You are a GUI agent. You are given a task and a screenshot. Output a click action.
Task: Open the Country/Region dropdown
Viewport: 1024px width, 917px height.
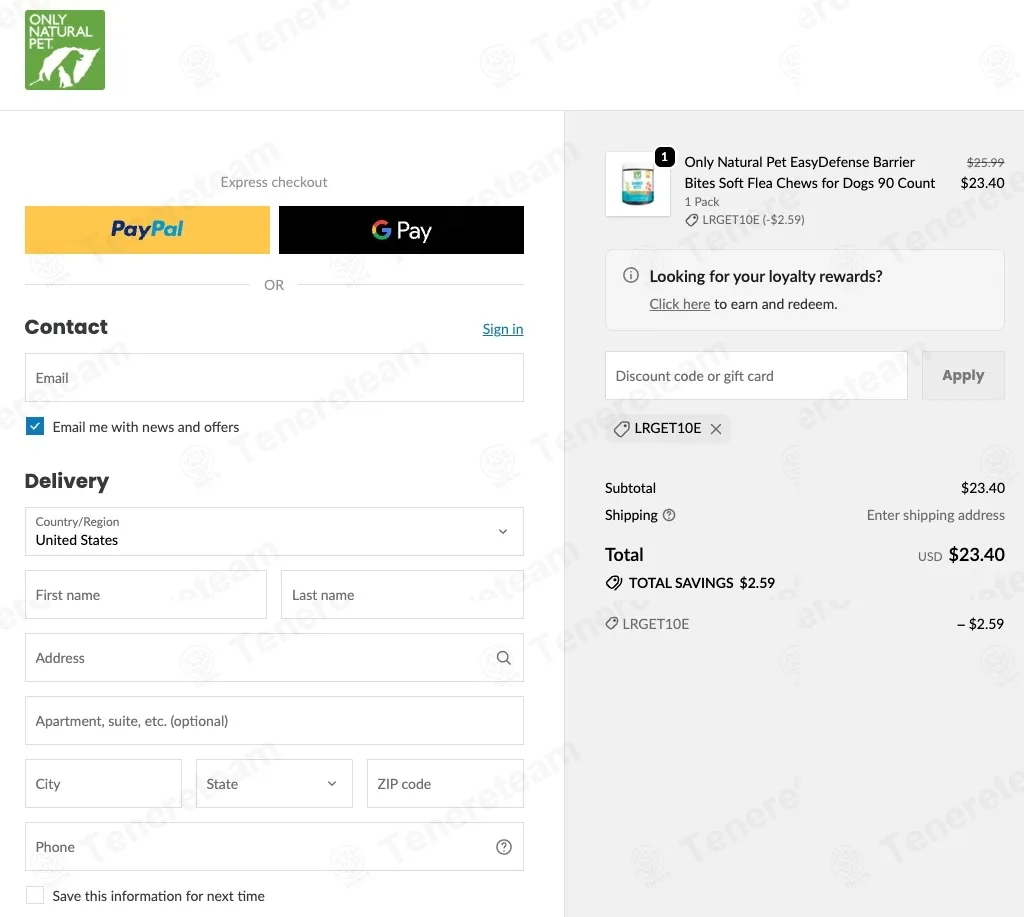(x=274, y=532)
